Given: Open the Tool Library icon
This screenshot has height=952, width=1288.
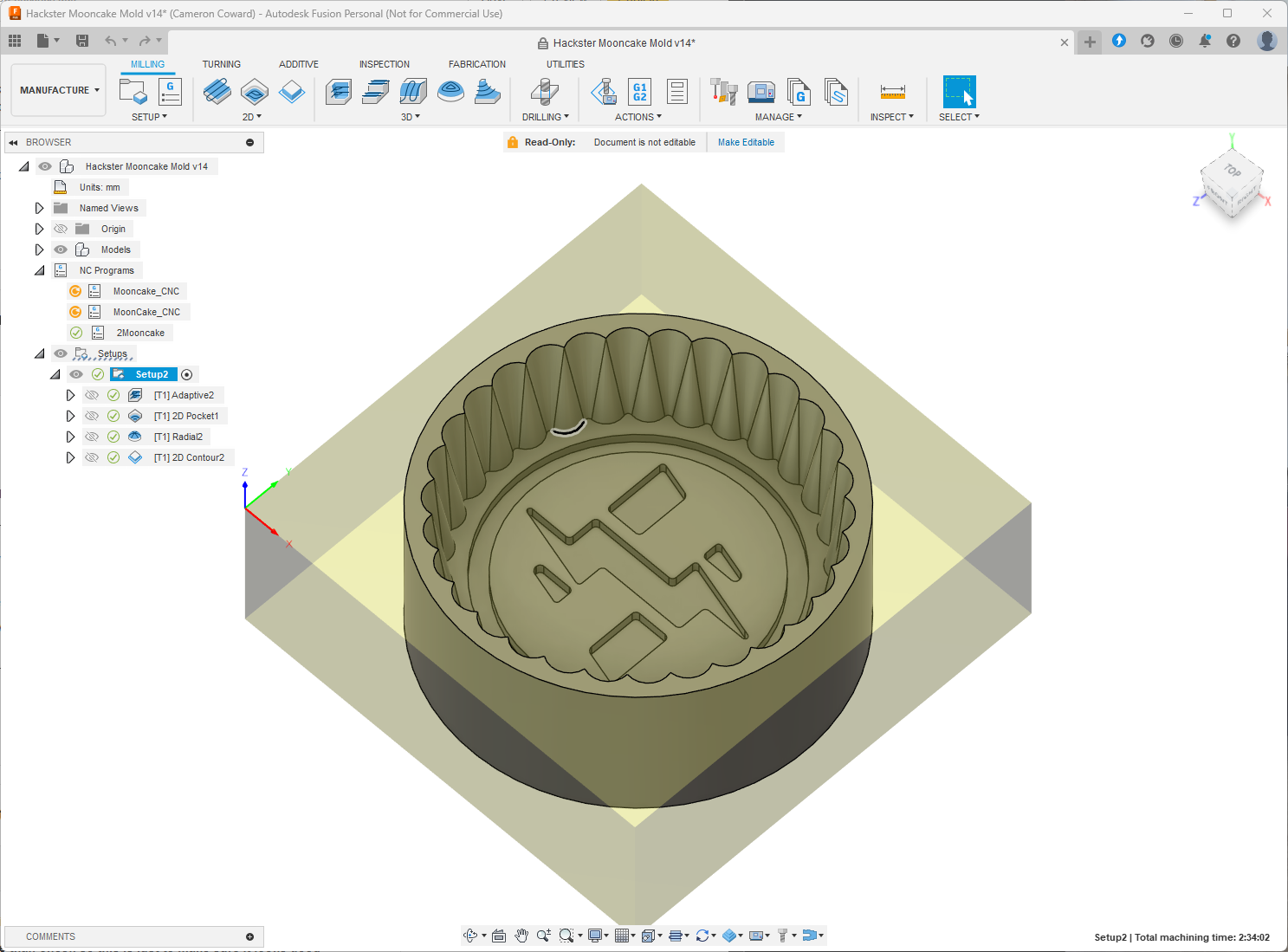Looking at the screenshot, I should click(x=723, y=91).
